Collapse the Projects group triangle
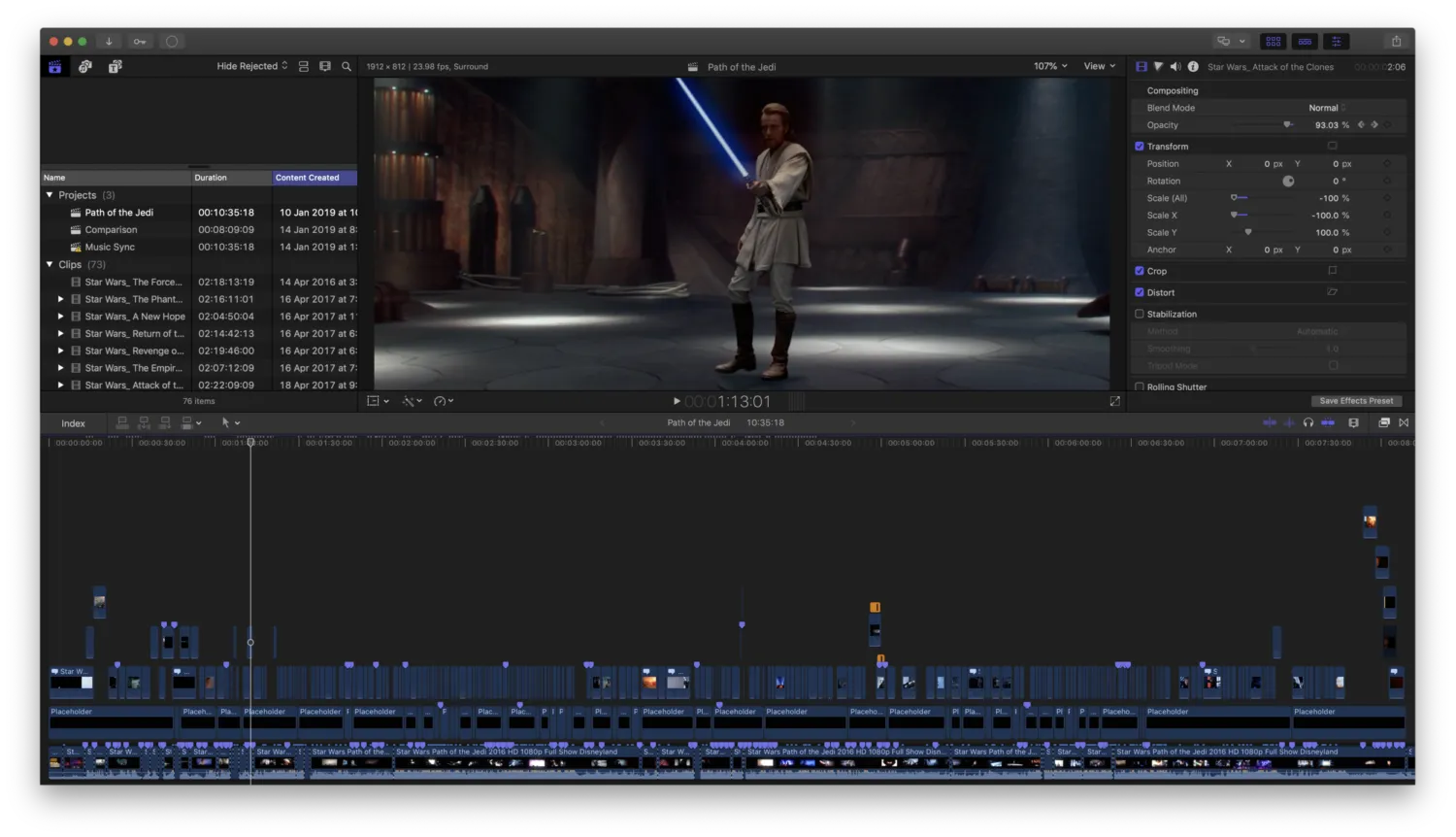The height and width of the screenshot is (837, 1456). (50, 195)
